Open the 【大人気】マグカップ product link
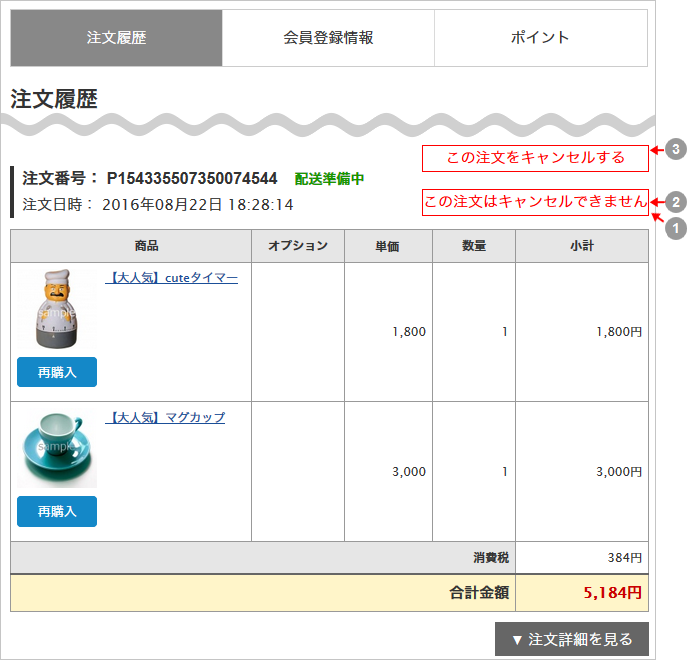 click(x=166, y=417)
